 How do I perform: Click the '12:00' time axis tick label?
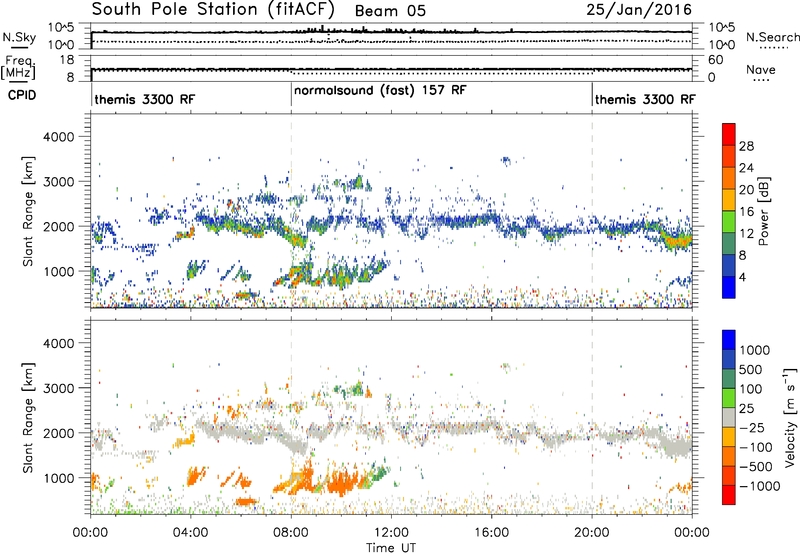point(391,533)
